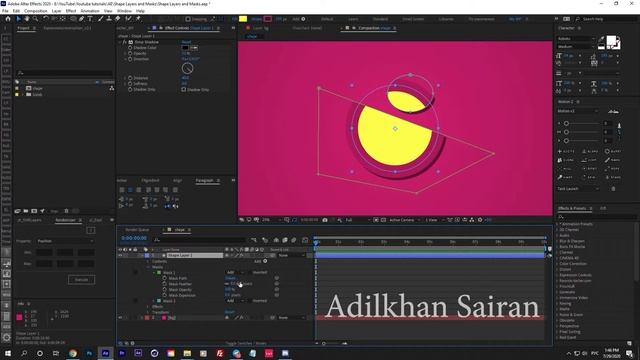Image resolution: width=640 pixels, height=360 pixels.
Task: Toggle Shadow Color stopwatch in Effect Controls
Action: click(x=130, y=48)
